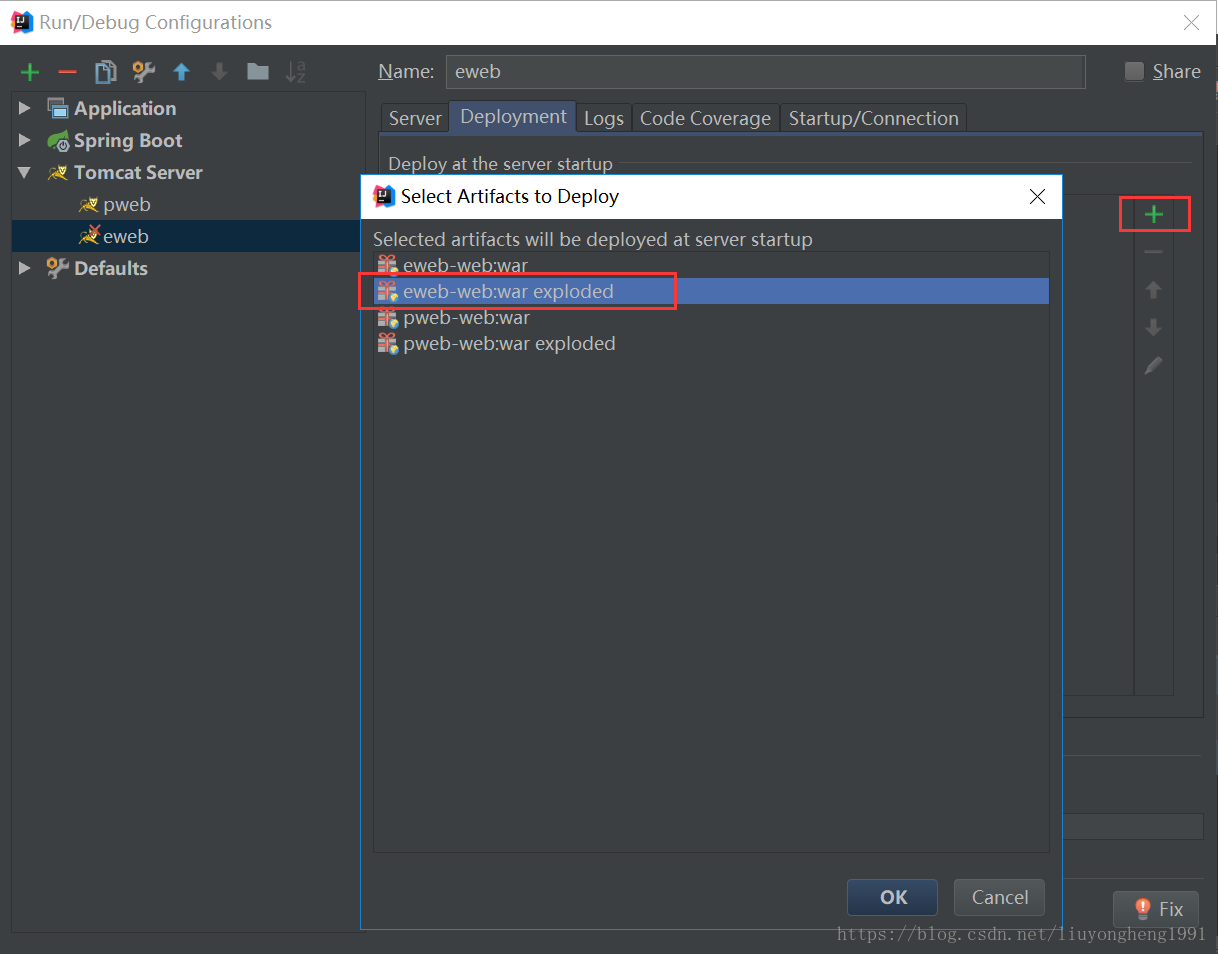This screenshot has height=954, width=1218.
Task: Add artifact with green plus in Deployment
Action: coord(1154,214)
